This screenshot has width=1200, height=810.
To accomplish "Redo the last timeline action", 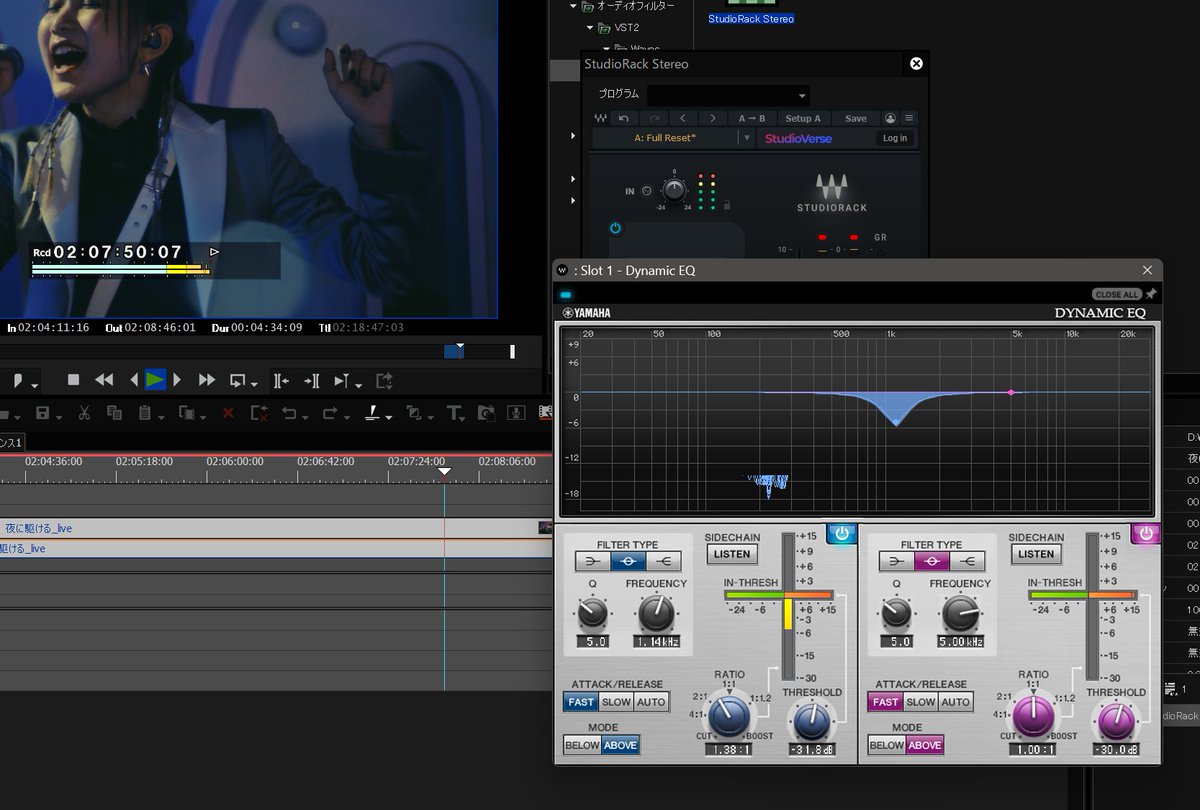I will tap(330, 413).
